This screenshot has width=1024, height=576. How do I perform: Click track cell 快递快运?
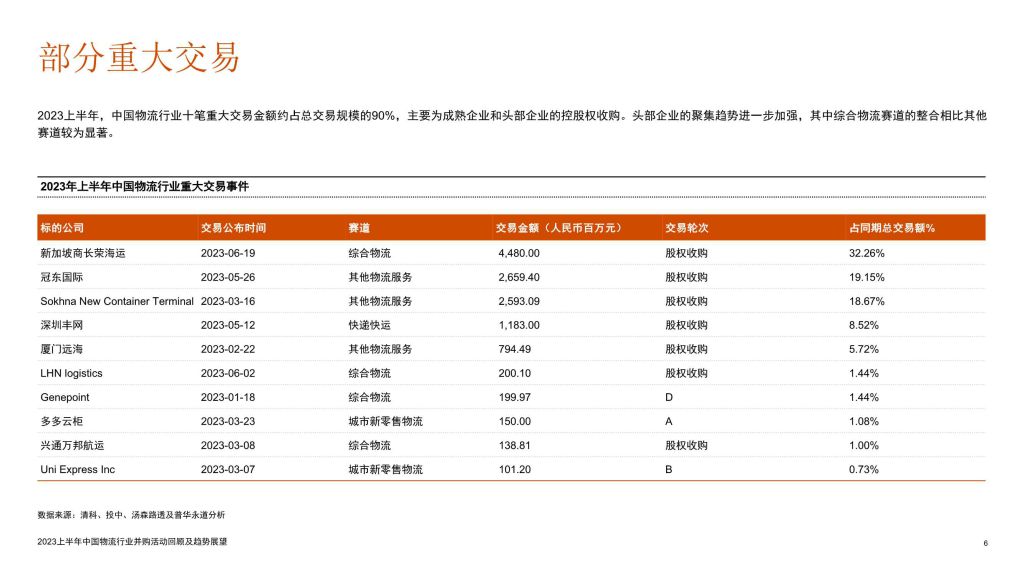click(x=370, y=325)
